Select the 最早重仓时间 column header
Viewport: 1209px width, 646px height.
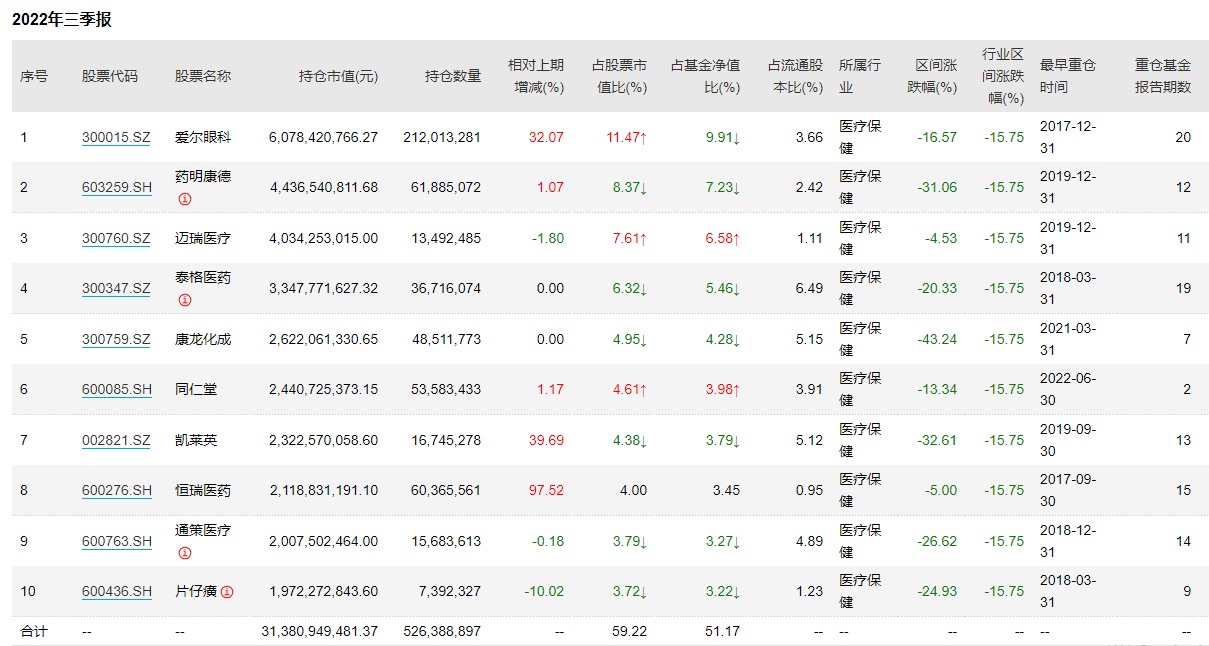point(1068,76)
